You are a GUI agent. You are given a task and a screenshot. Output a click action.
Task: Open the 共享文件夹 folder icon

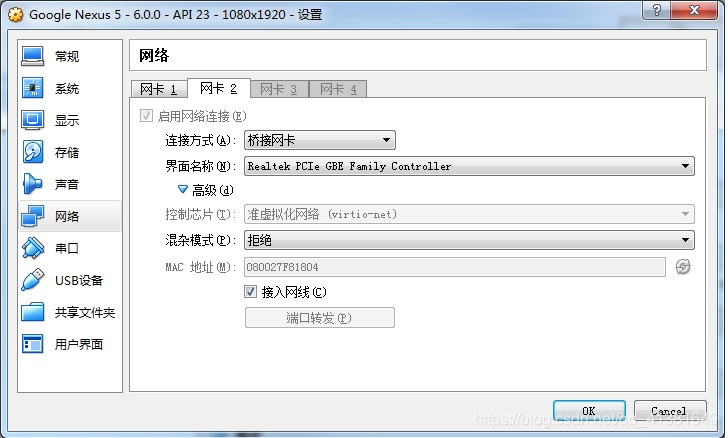point(32,312)
